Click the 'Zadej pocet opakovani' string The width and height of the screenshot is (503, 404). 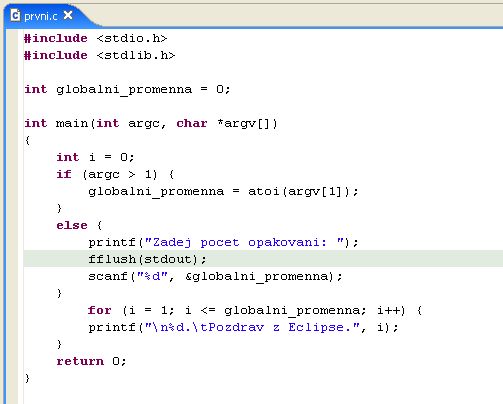click(244, 242)
